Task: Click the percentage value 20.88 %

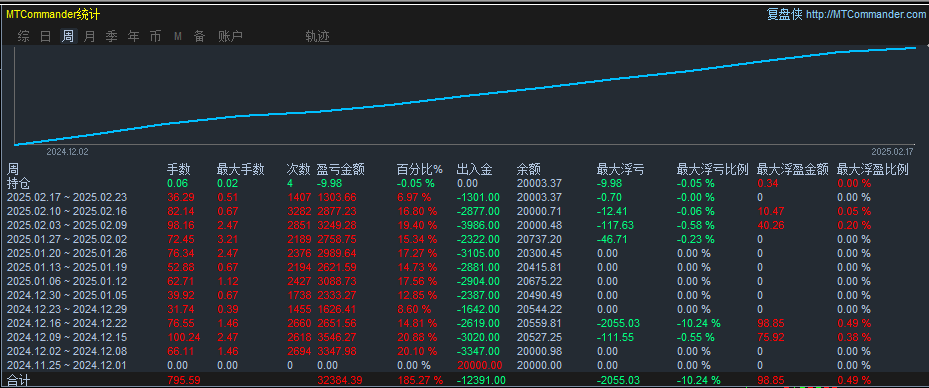Action: (x=417, y=338)
